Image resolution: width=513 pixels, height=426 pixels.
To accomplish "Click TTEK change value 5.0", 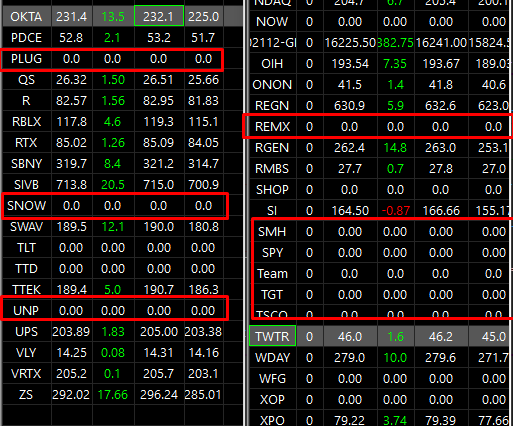I will point(113,289).
